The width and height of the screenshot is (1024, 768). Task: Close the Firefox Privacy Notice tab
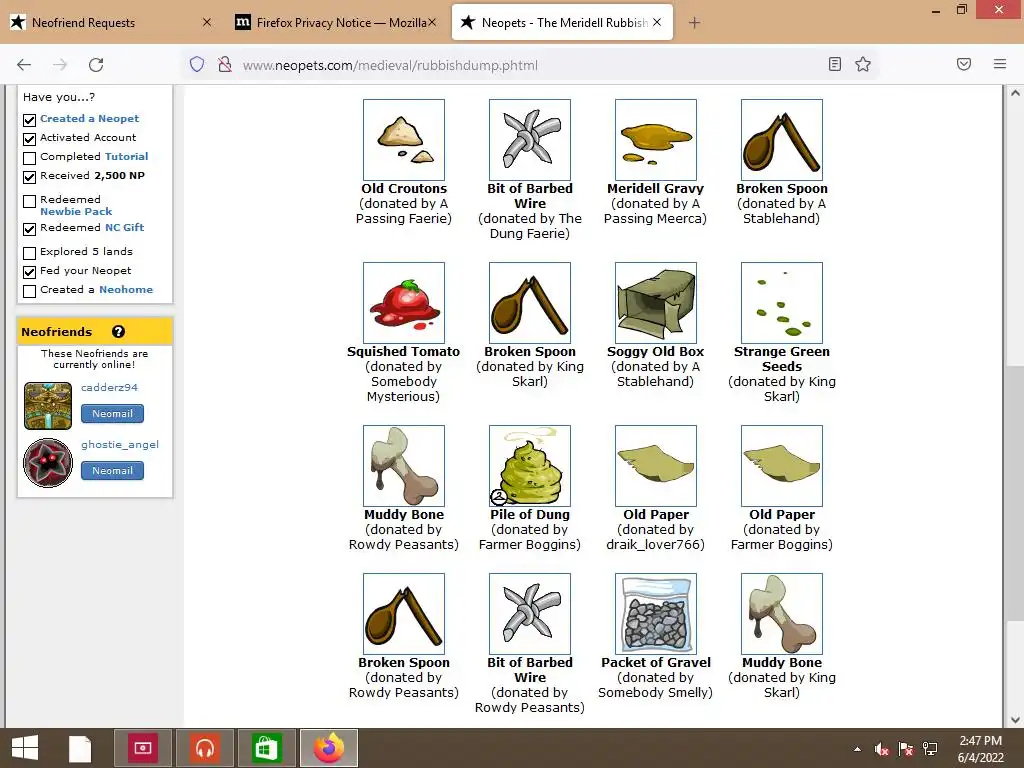click(432, 22)
